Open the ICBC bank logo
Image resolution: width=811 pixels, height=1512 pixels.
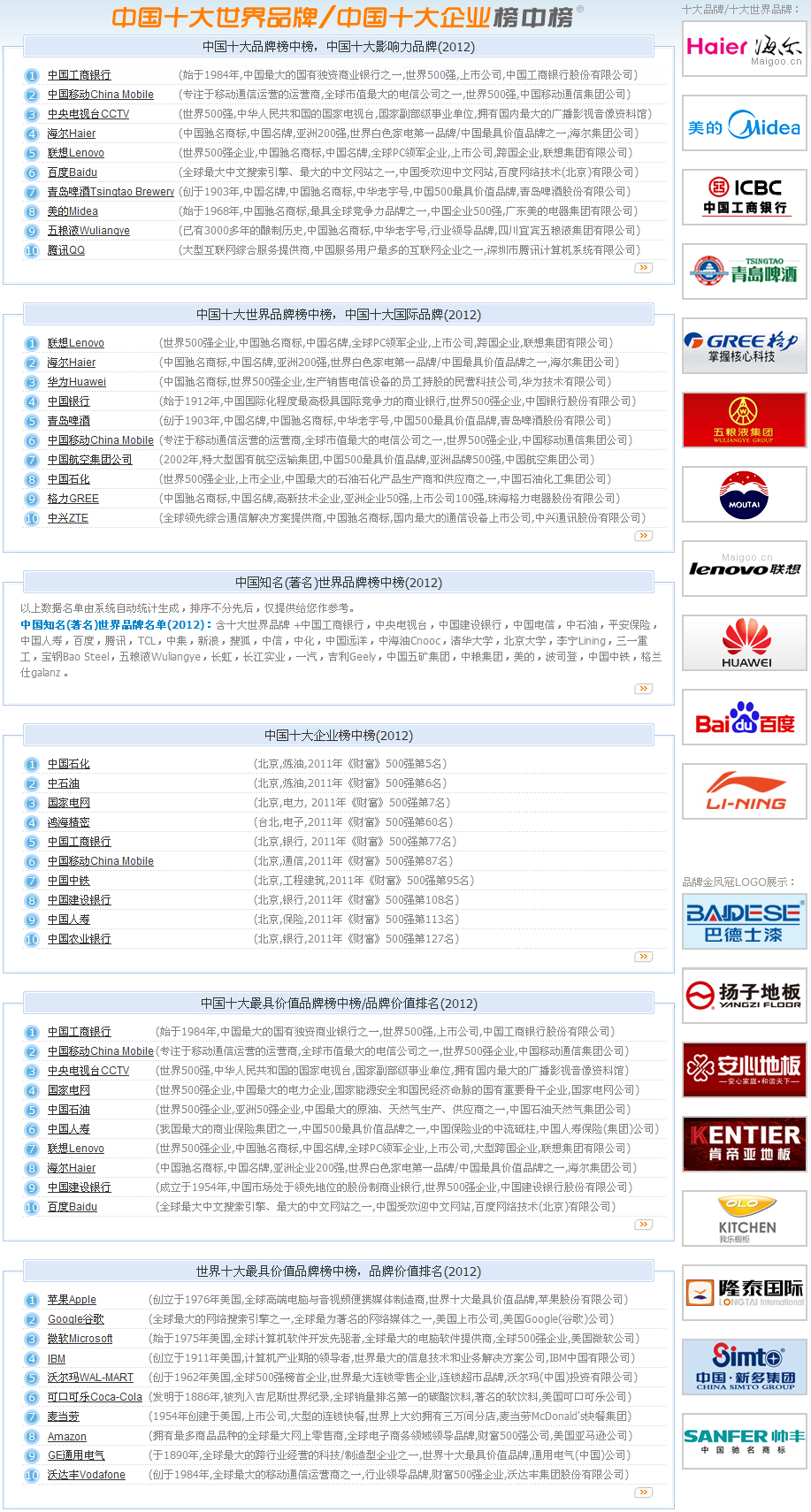pyautogui.click(x=745, y=197)
